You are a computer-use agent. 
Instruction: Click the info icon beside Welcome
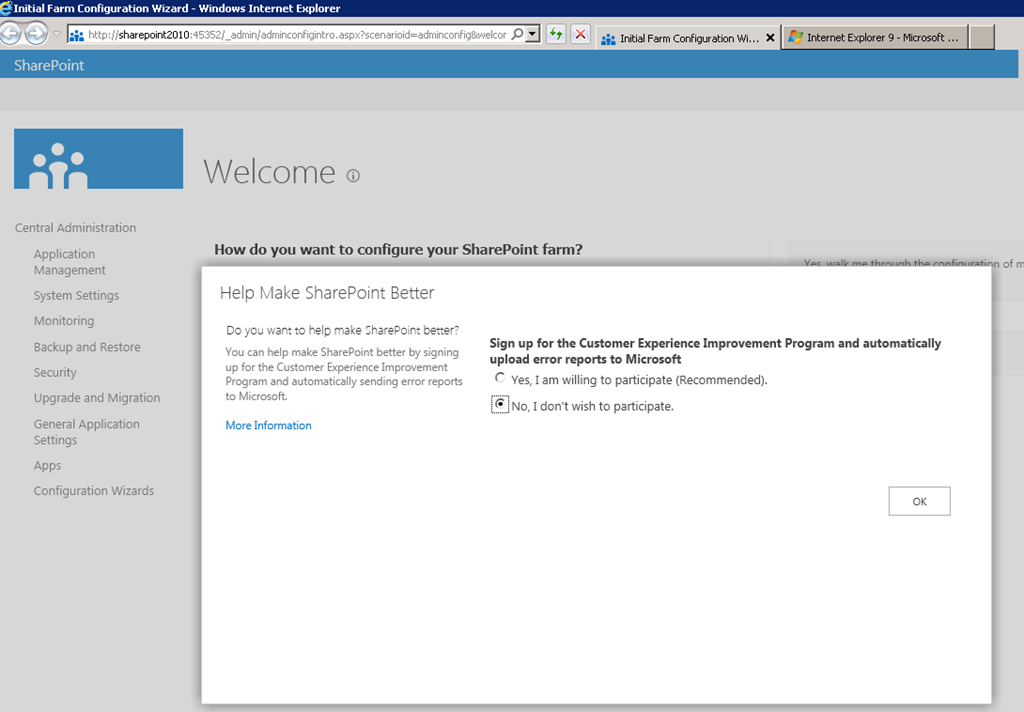(353, 176)
